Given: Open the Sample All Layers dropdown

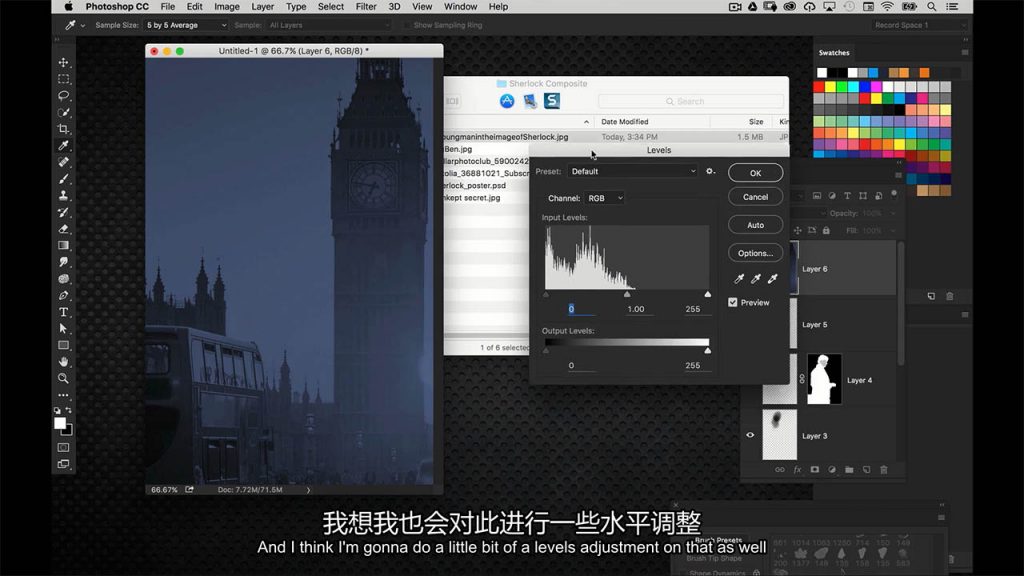Looking at the screenshot, I should [328, 25].
